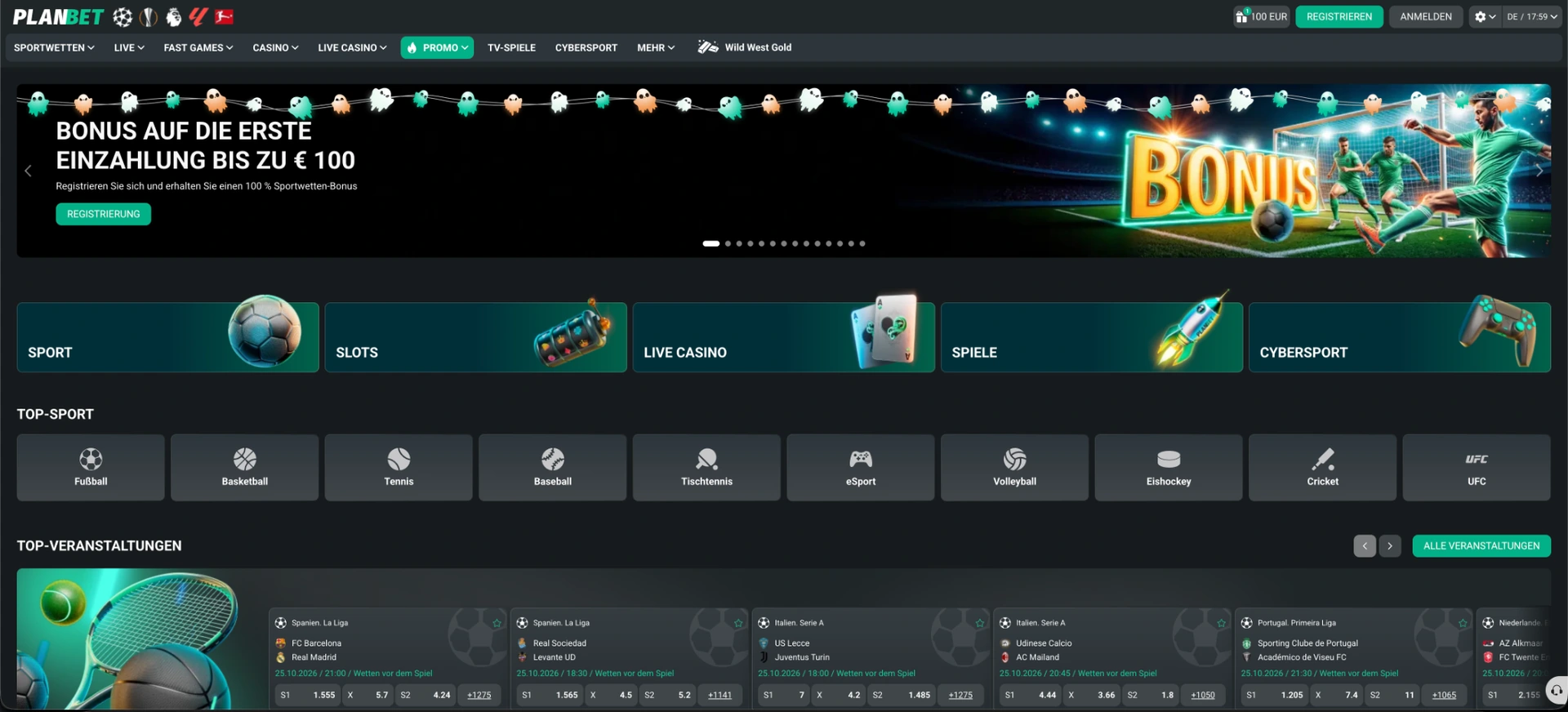
Task: Select the Eishockey puck tile
Action: pyautogui.click(x=1169, y=467)
